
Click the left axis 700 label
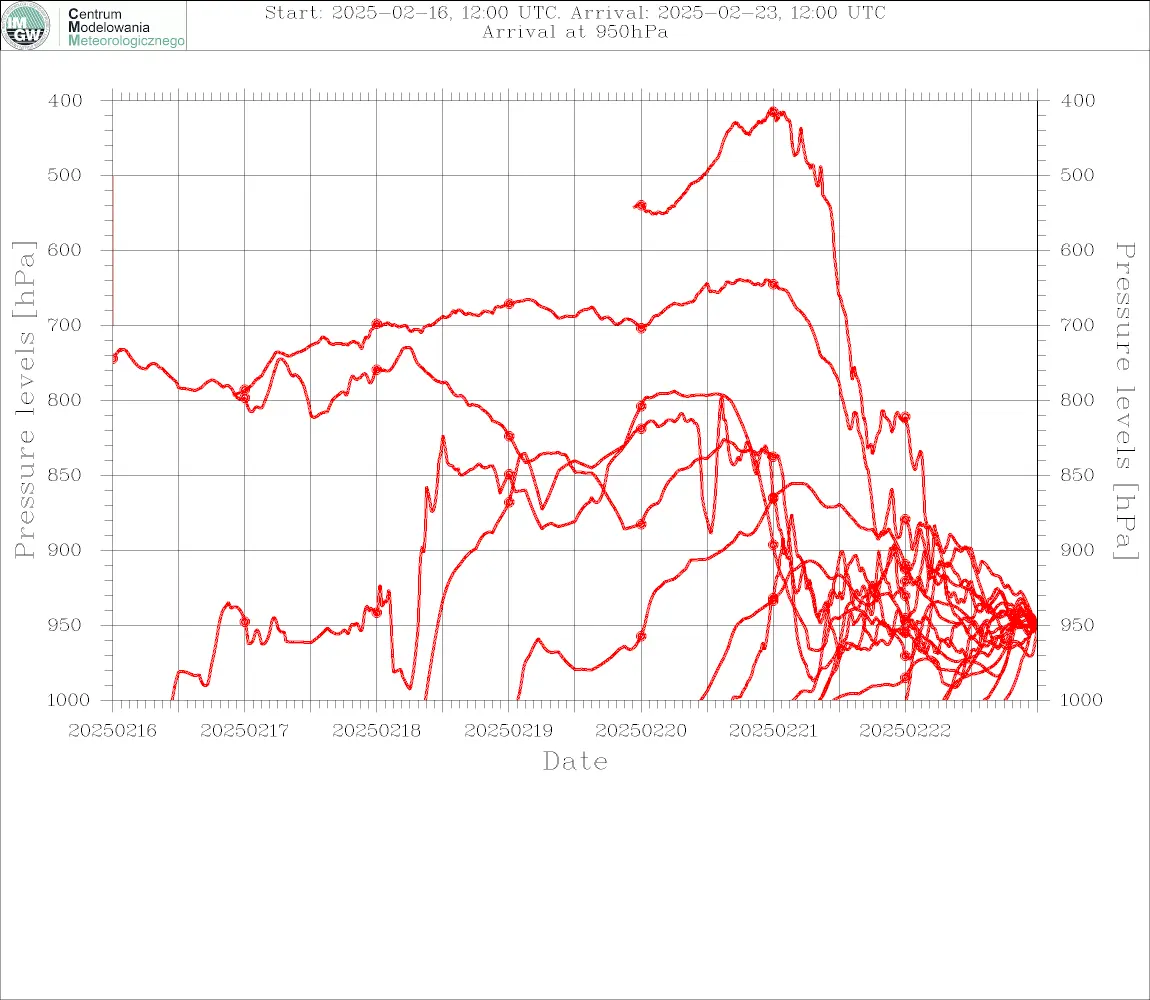click(65, 325)
